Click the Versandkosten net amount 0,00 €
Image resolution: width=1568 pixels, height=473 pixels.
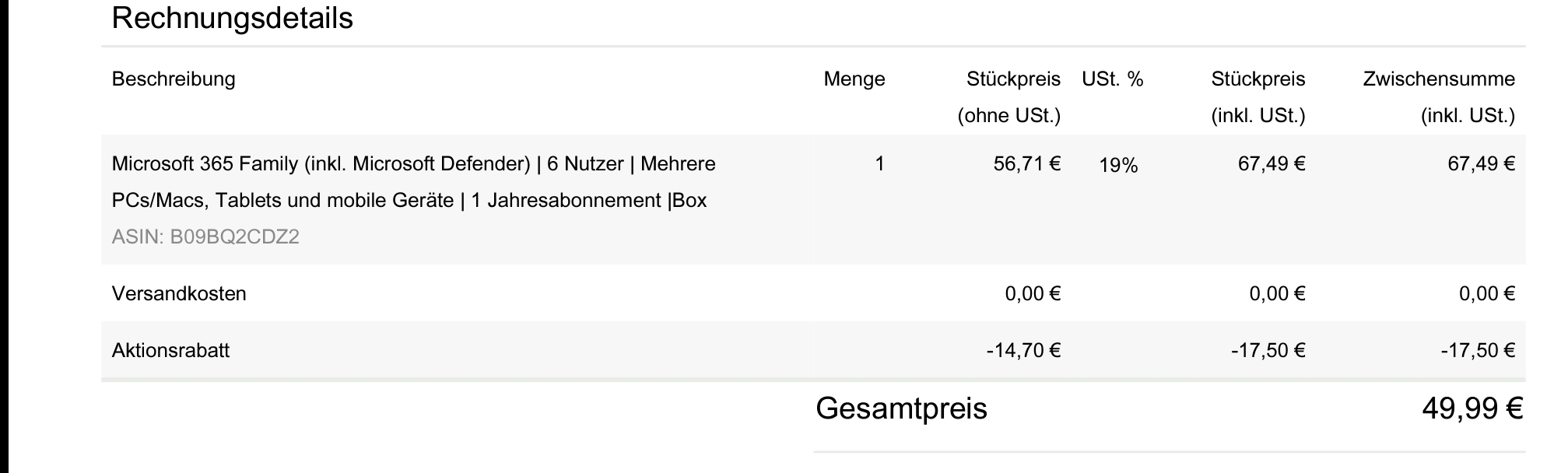click(x=1033, y=294)
